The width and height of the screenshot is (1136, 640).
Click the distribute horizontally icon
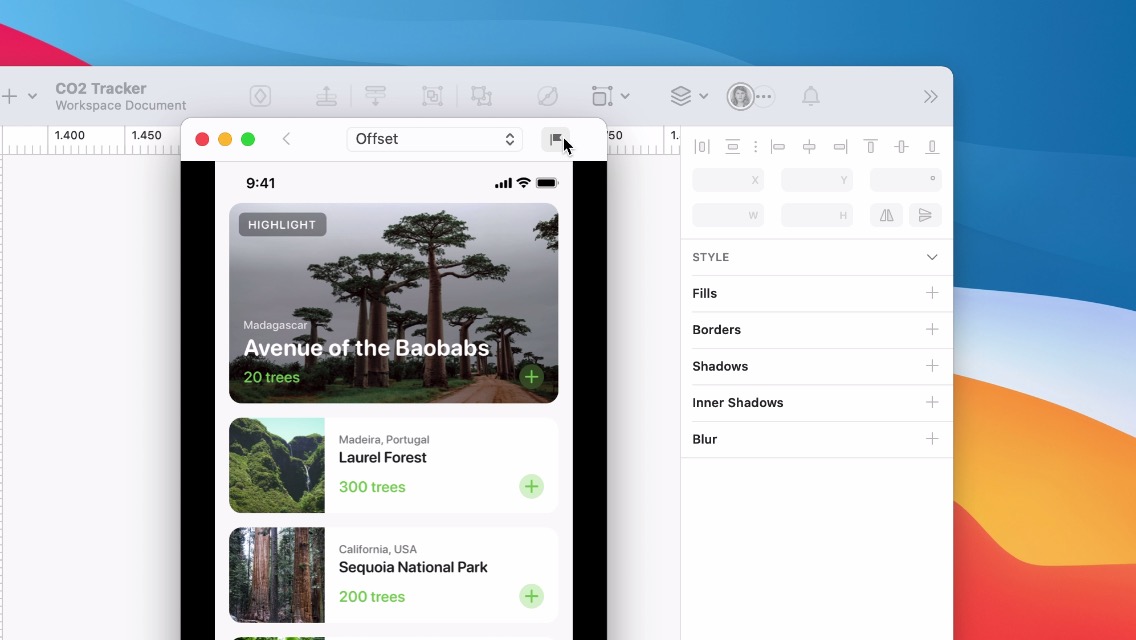coord(702,147)
